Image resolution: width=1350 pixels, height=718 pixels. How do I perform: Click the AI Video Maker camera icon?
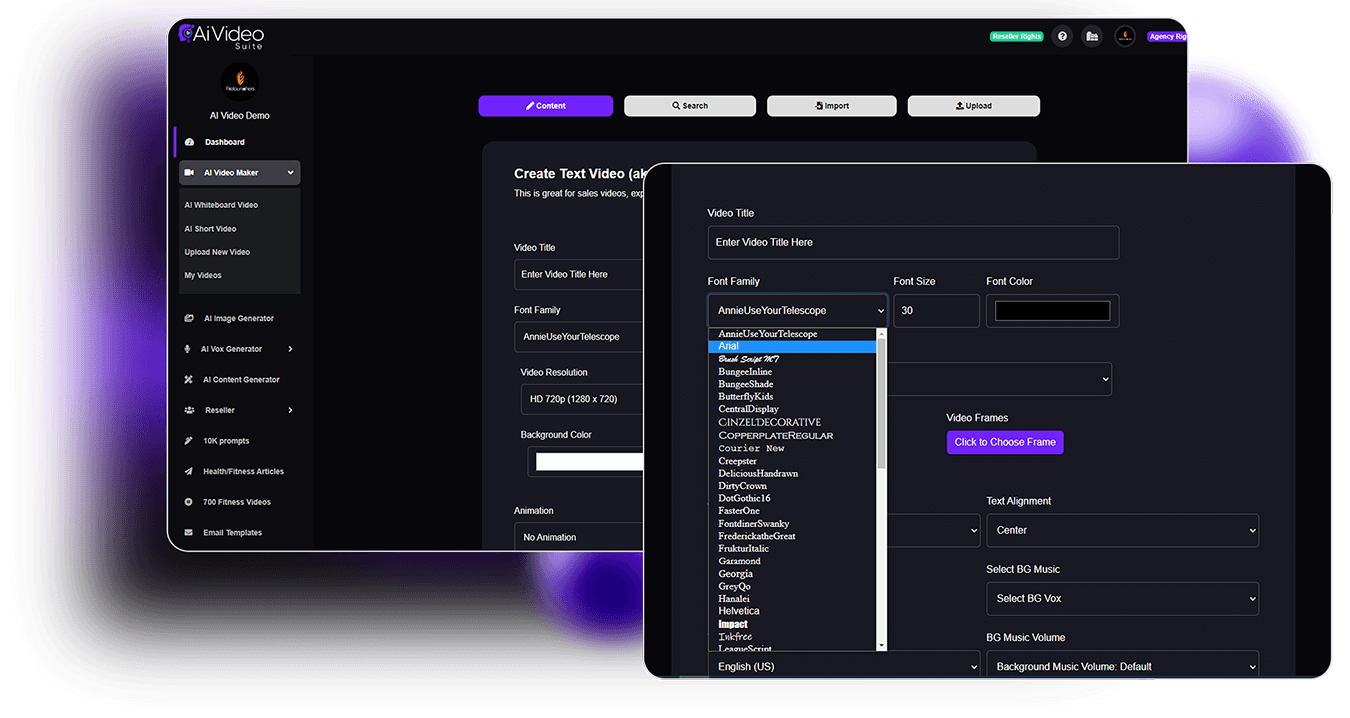pyautogui.click(x=189, y=173)
